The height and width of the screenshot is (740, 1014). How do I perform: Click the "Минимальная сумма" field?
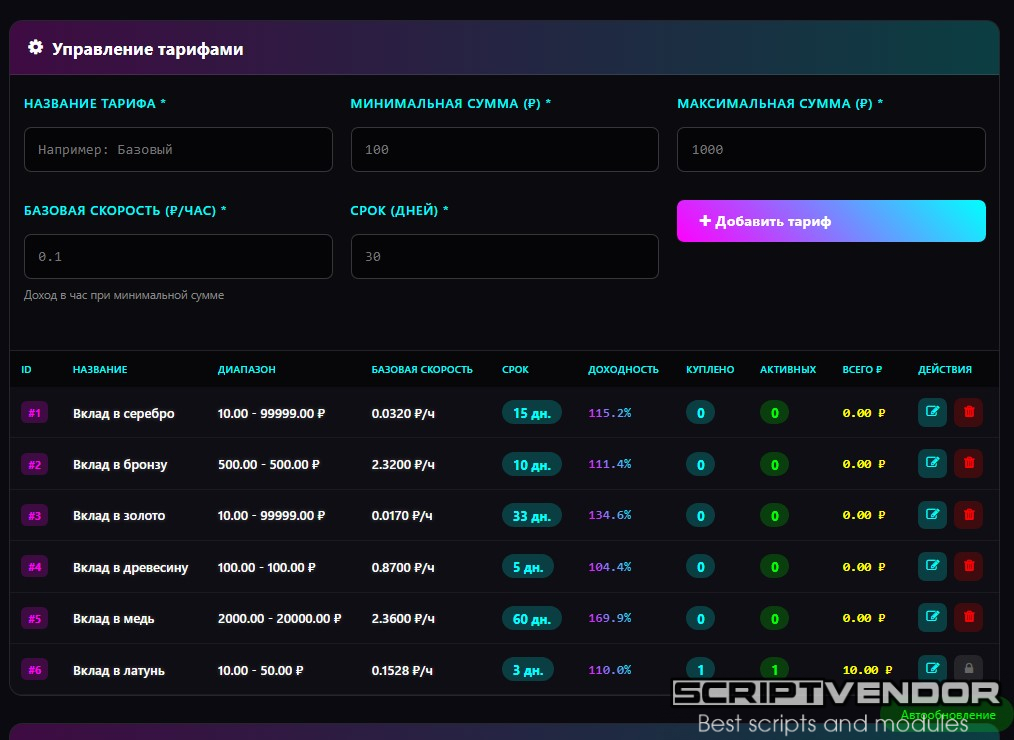tap(504, 149)
